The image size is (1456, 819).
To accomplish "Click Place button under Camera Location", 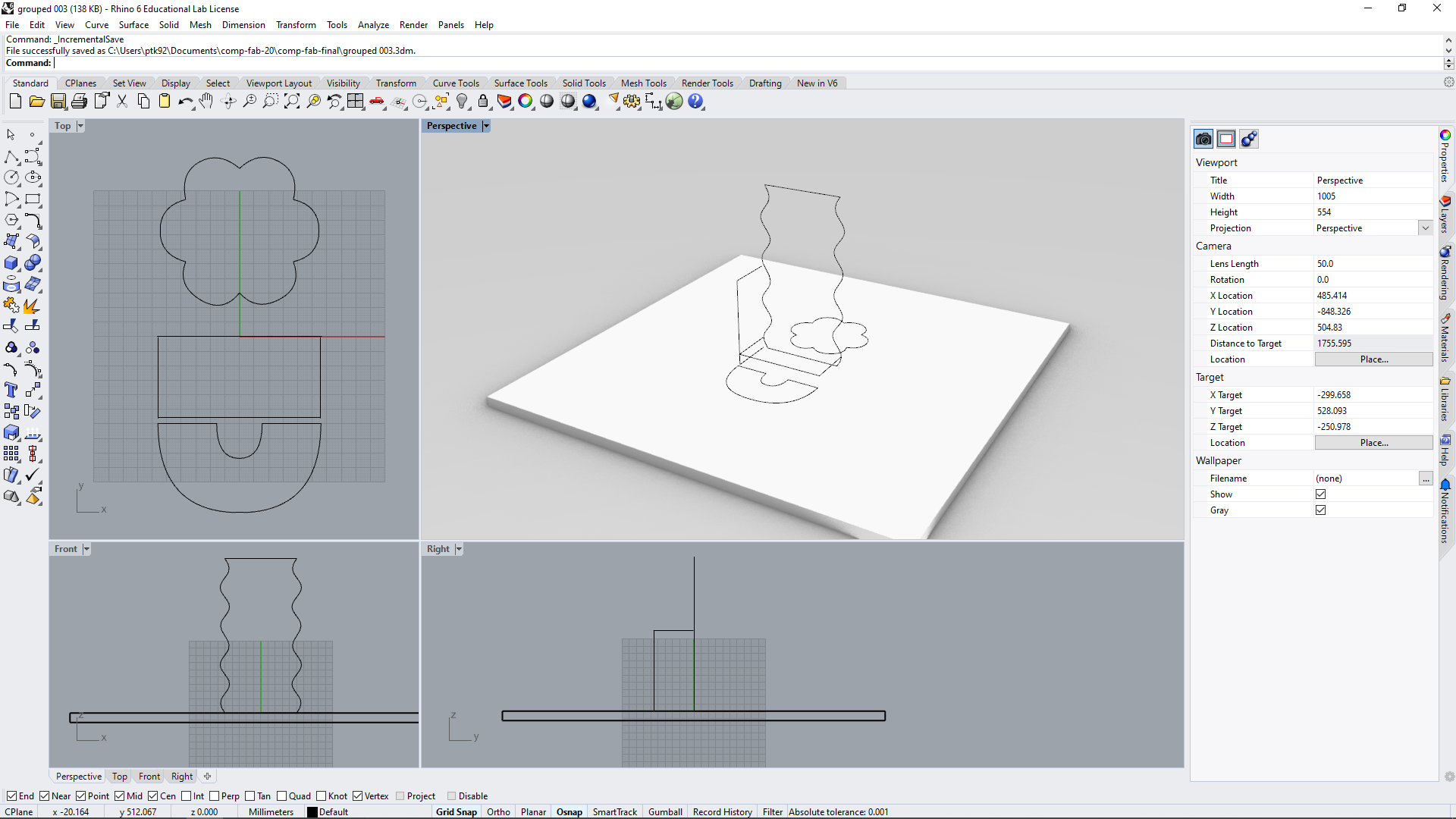I will 1374,359.
